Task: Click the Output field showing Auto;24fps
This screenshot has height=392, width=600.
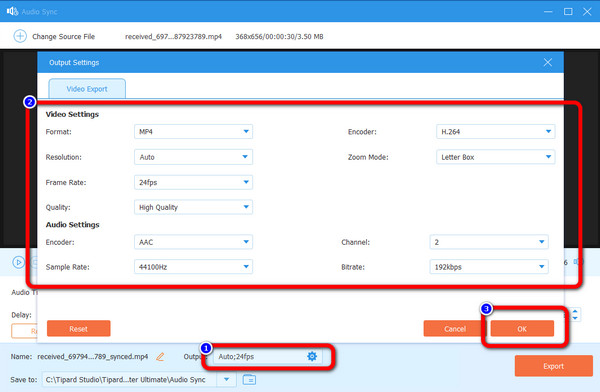Action: tap(268, 356)
